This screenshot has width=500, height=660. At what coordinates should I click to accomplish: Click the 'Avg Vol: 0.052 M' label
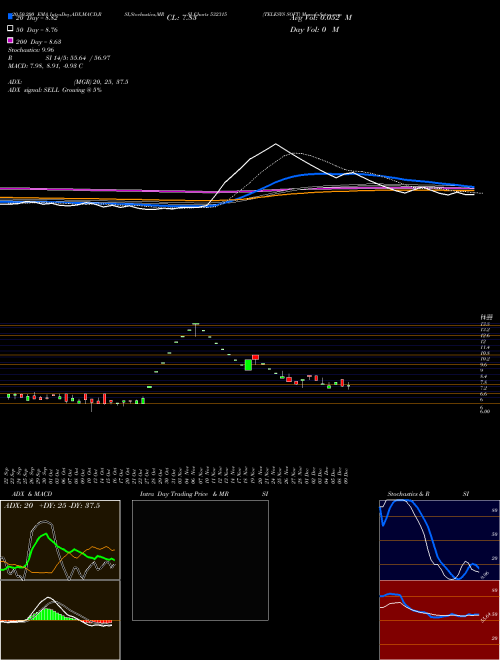coord(321,18)
